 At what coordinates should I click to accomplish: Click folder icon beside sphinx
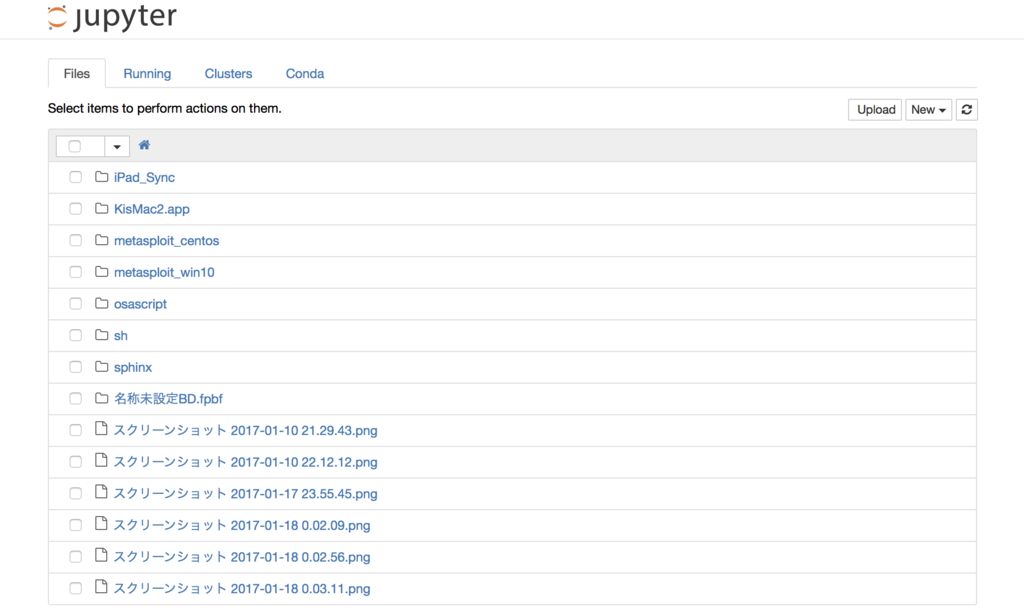(101, 366)
